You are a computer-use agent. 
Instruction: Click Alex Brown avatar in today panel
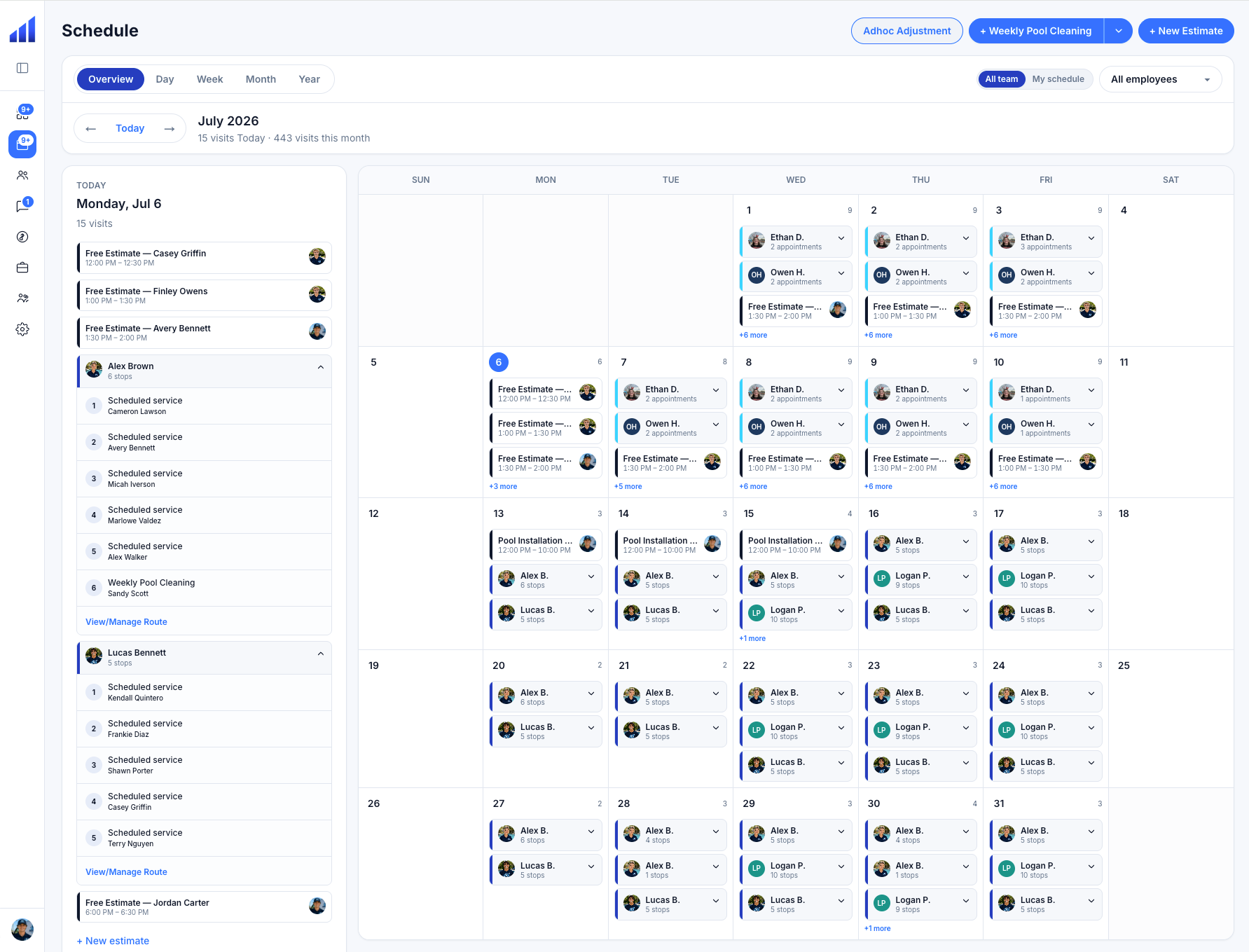point(94,369)
